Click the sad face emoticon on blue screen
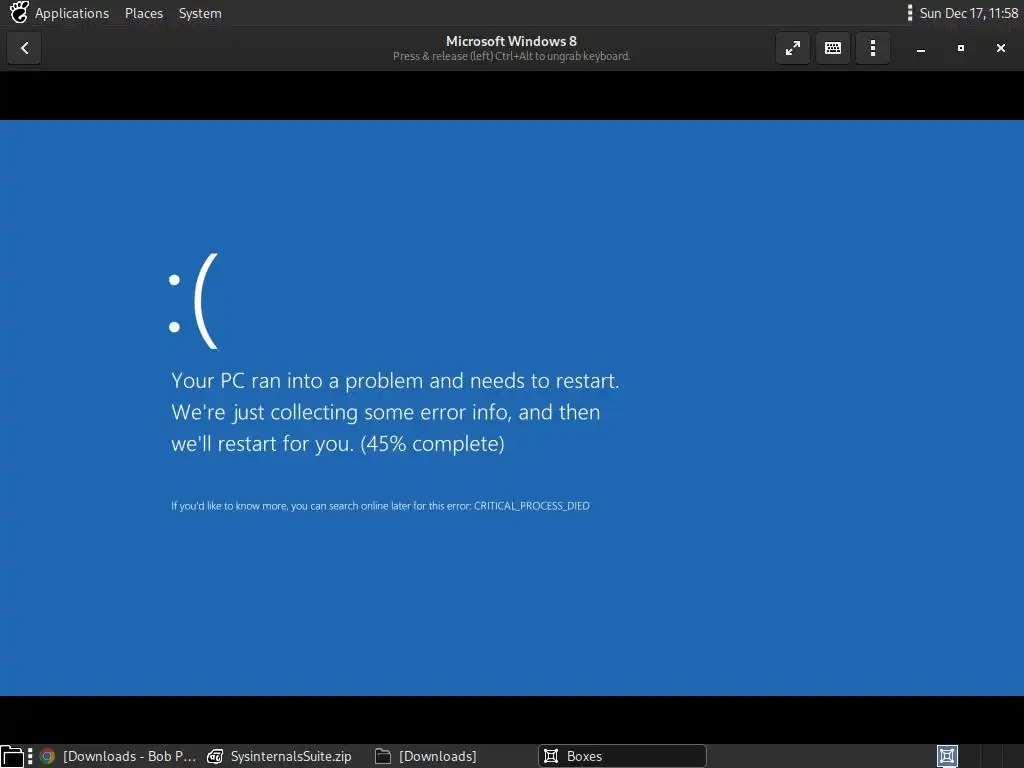 point(193,301)
